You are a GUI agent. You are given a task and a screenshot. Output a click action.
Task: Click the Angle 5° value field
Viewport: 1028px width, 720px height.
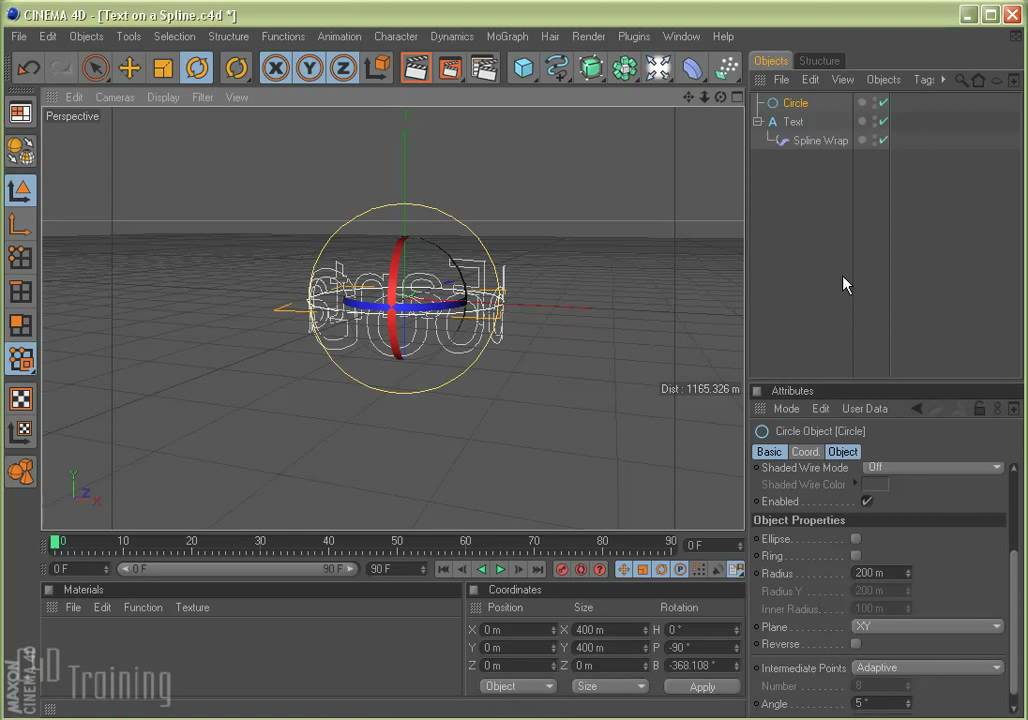(x=881, y=703)
